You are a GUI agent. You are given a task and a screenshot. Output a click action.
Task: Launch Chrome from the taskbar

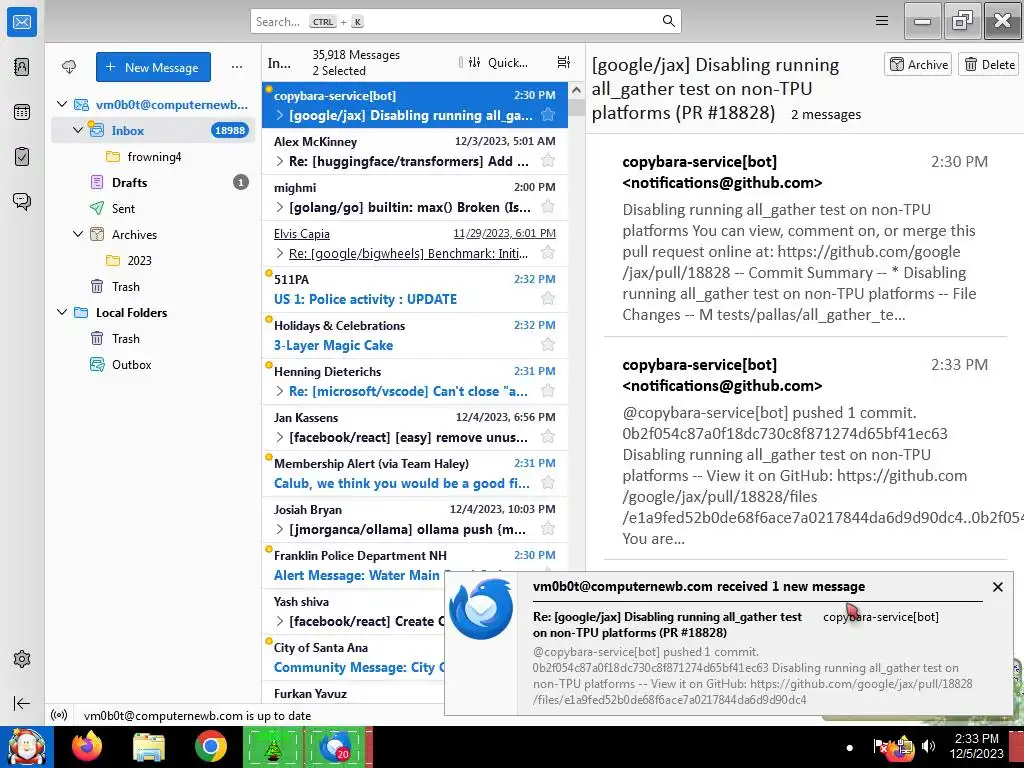click(210, 746)
